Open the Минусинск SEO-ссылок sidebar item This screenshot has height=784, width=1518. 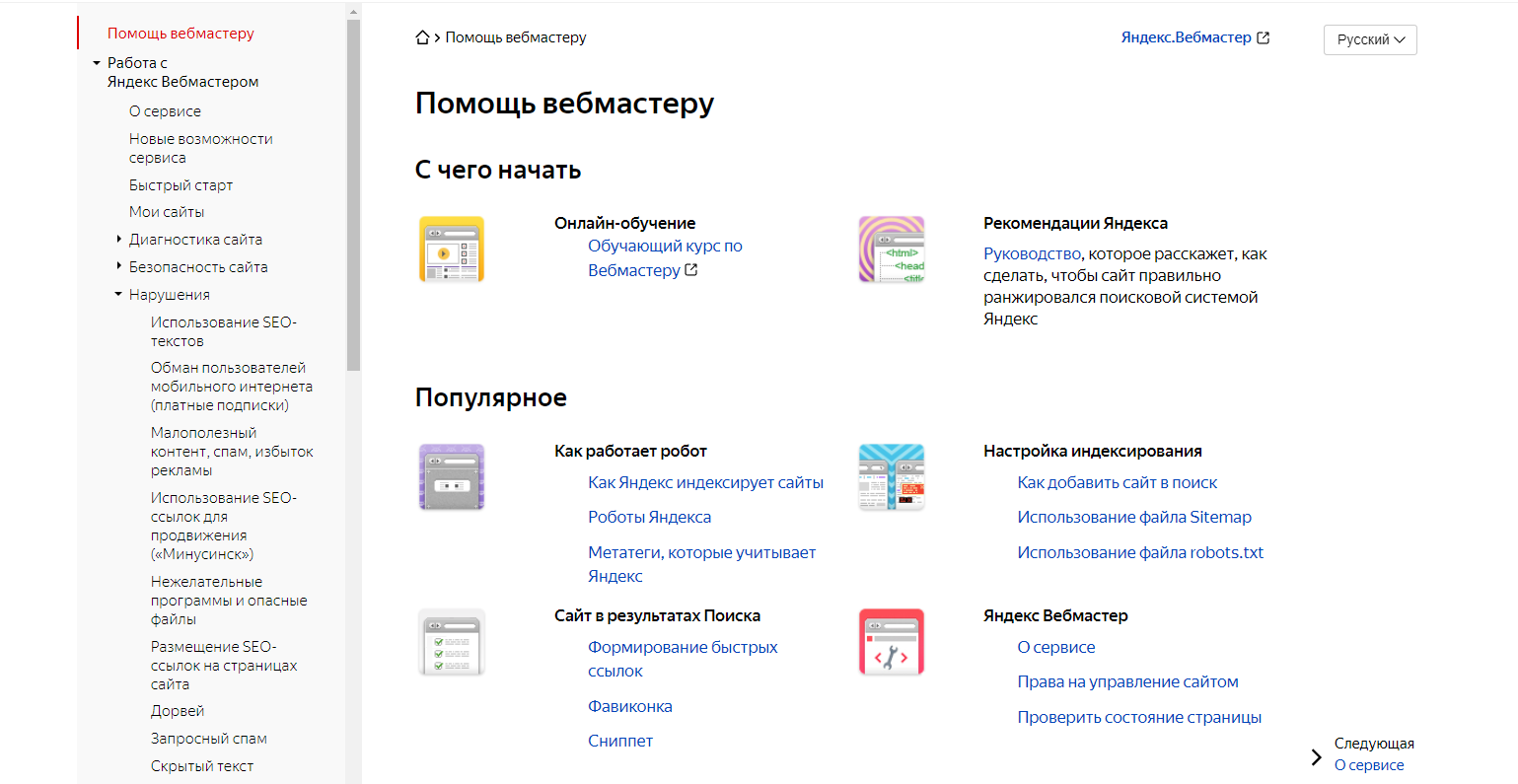(224, 526)
